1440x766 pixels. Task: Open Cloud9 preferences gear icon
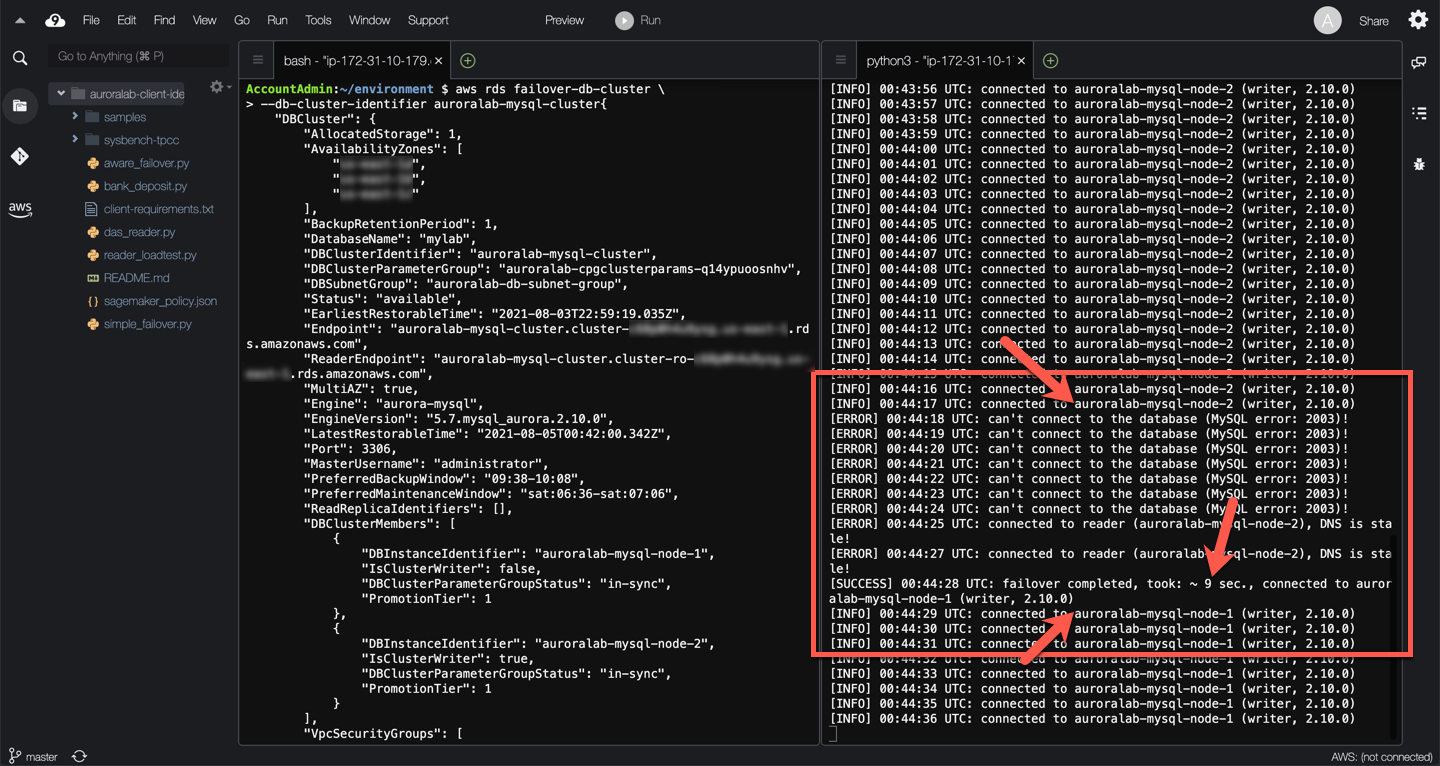pos(1418,20)
